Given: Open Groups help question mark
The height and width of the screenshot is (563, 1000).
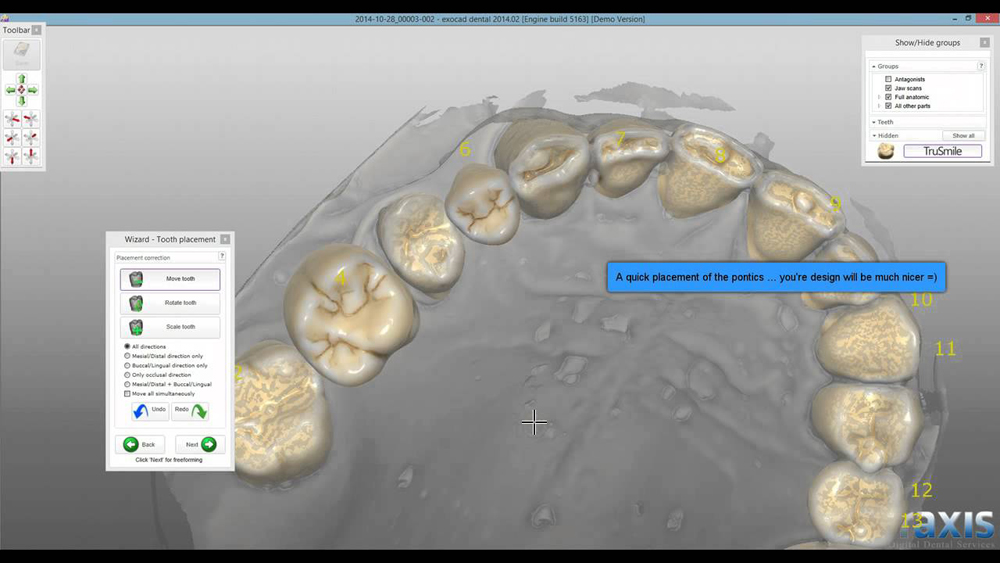Looking at the screenshot, I should coord(981,66).
